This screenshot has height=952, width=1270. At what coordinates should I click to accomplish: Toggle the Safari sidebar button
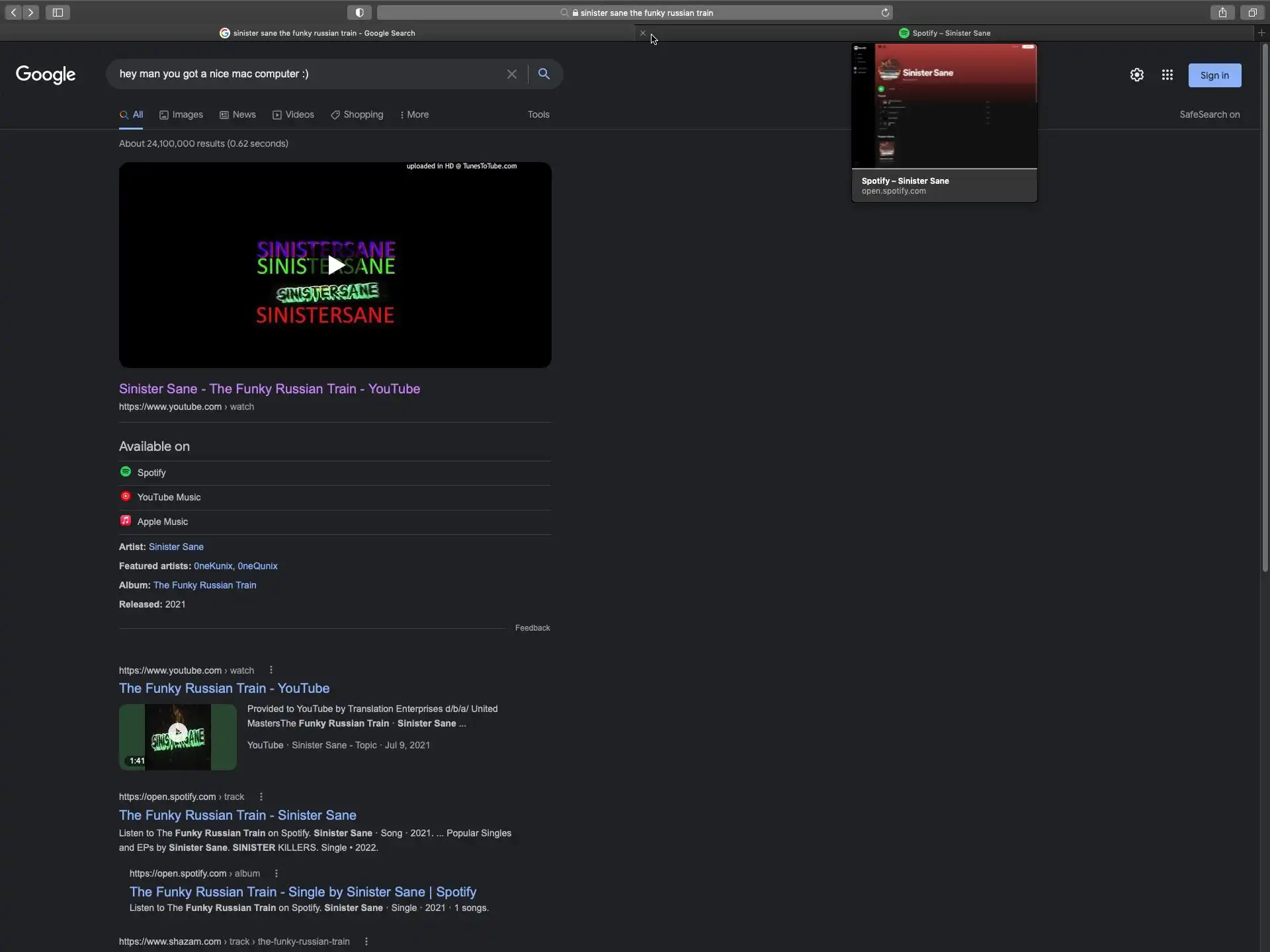[x=58, y=13]
